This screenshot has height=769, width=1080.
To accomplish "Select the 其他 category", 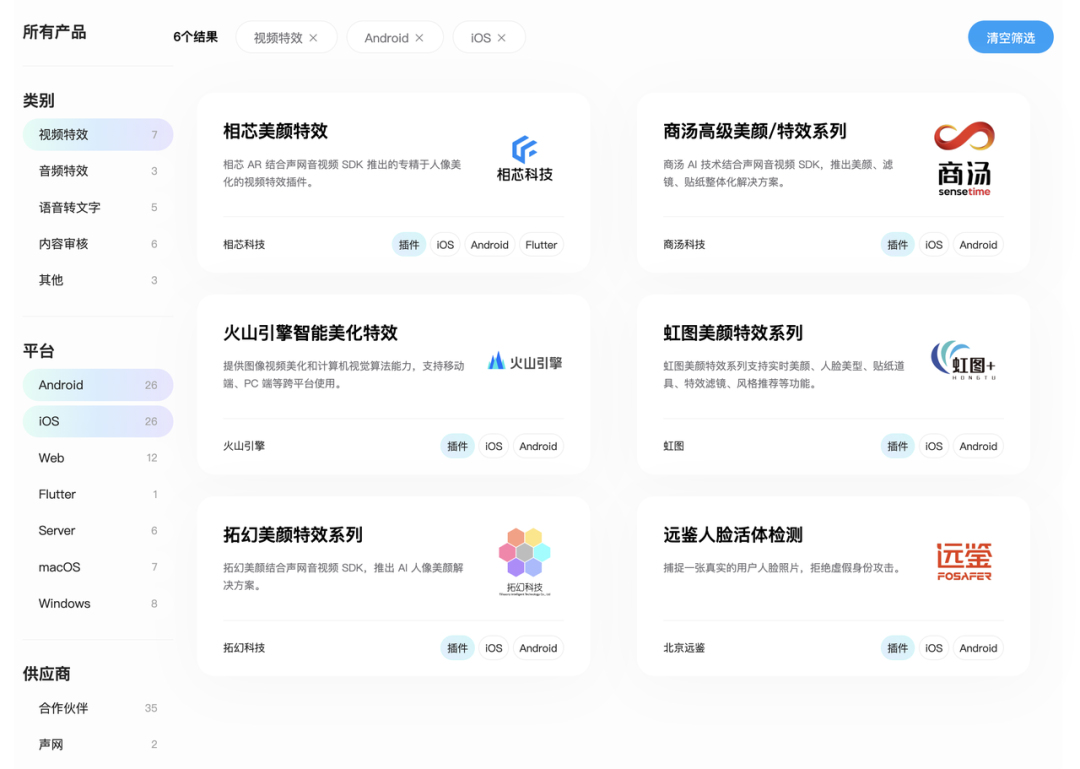I will pyautogui.click(x=98, y=280).
